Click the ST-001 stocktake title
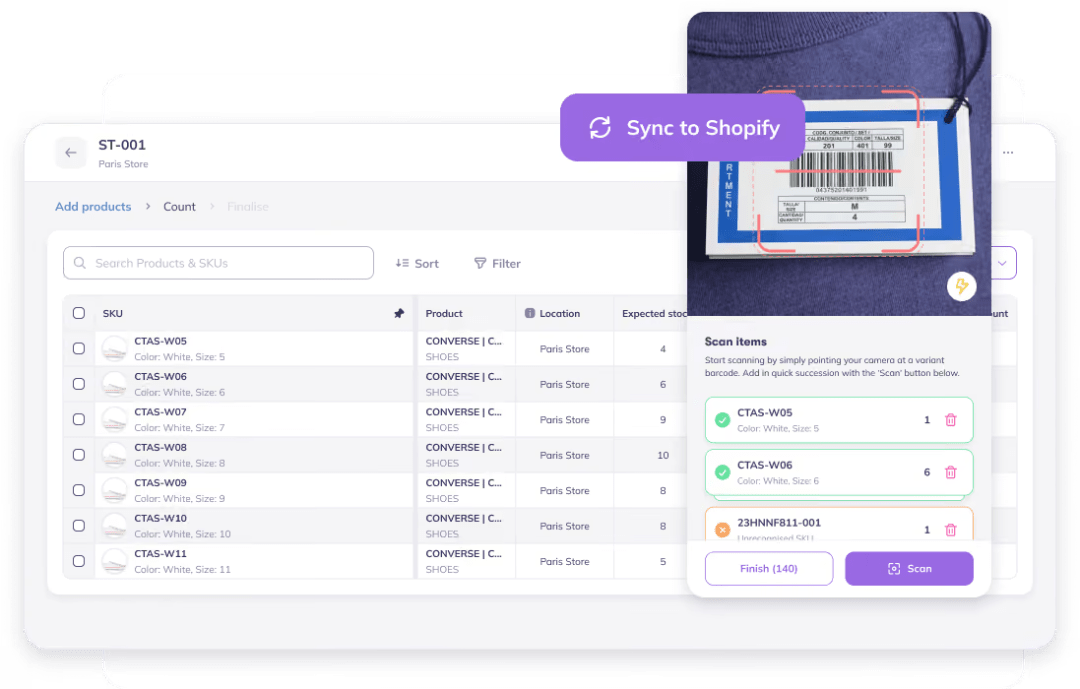Viewport: 1080px width, 689px height. tap(122, 145)
